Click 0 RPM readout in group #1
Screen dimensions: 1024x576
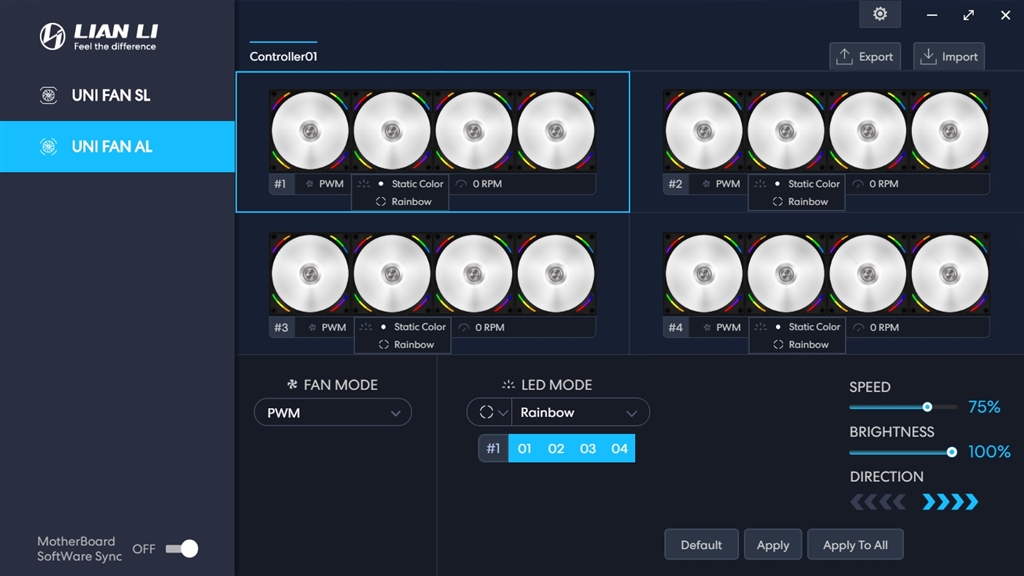[487, 184]
